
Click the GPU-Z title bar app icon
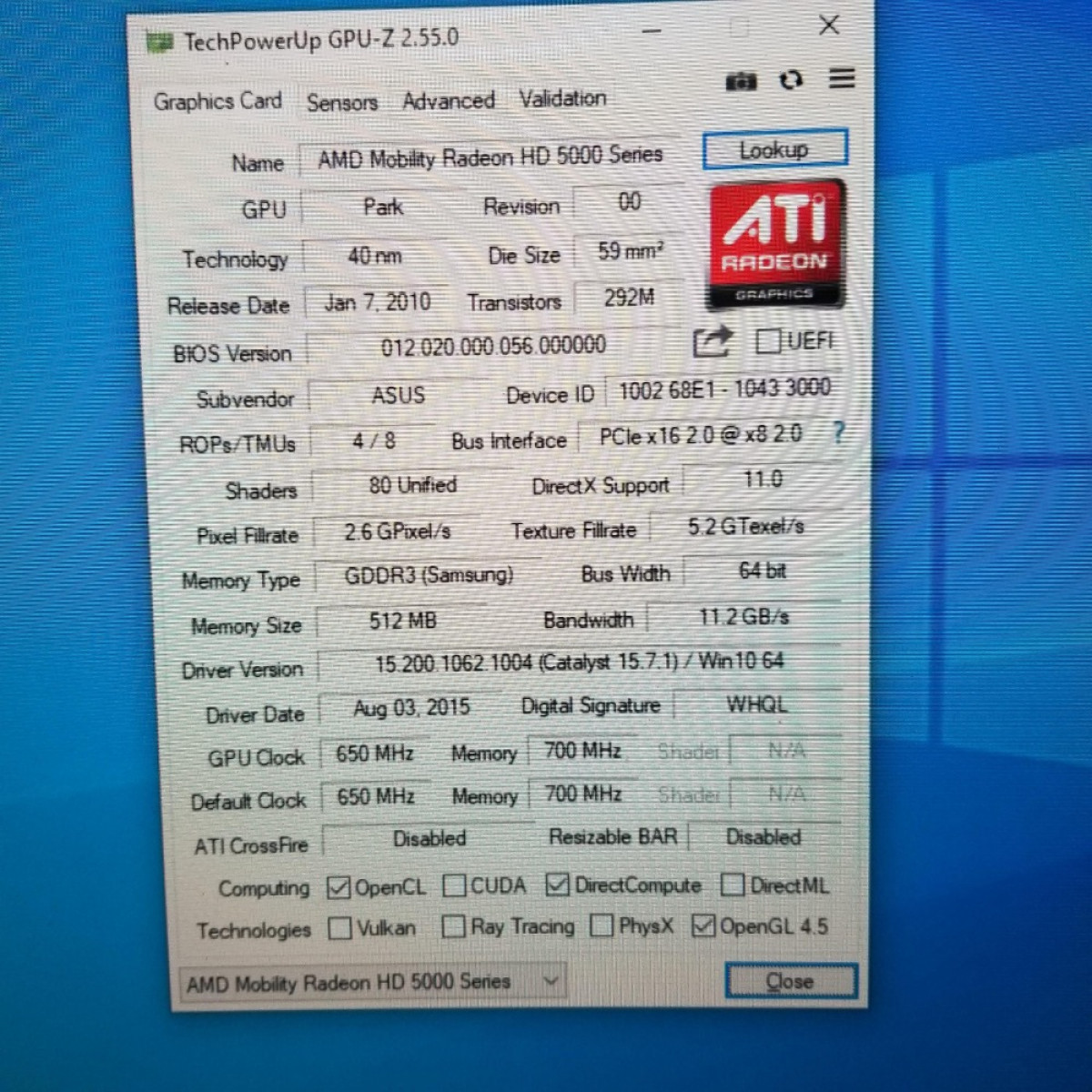159,42
